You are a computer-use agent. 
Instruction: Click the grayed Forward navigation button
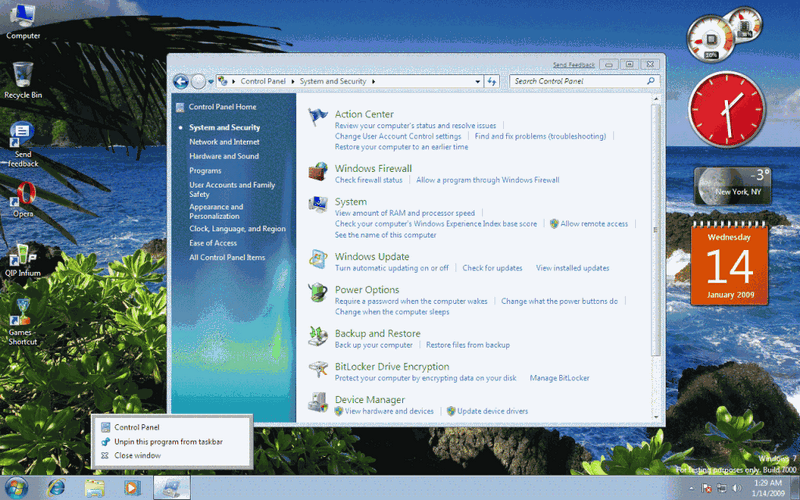198,81
